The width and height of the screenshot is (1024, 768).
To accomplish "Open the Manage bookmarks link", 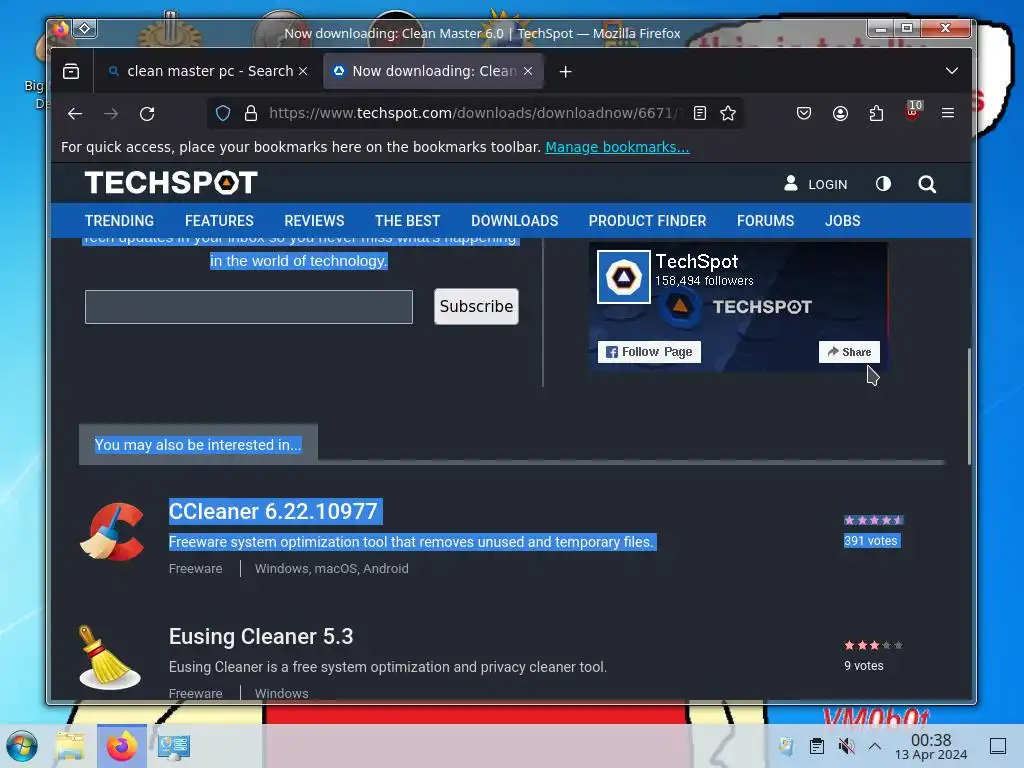I will (x=617, y=147).
